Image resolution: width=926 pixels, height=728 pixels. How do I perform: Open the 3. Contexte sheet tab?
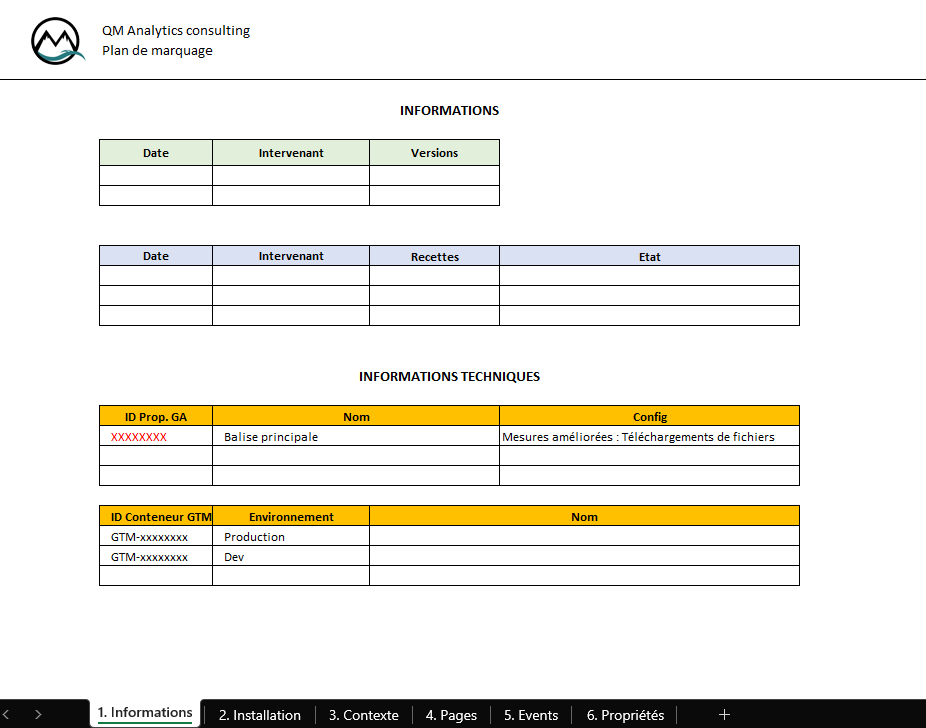pyautogui.click(x=364, y=715)
